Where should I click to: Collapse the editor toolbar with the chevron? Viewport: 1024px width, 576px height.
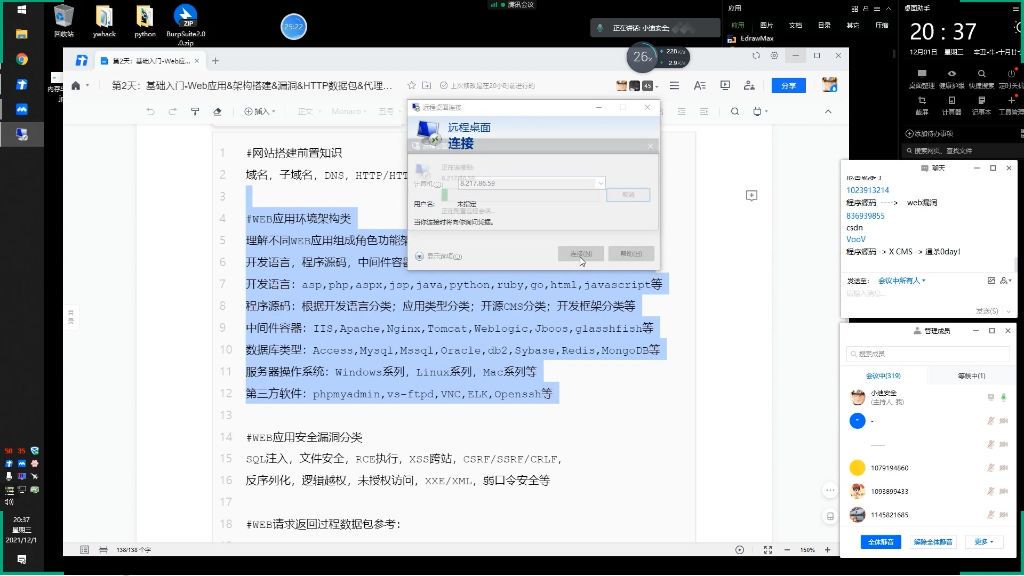coord(828,112)
